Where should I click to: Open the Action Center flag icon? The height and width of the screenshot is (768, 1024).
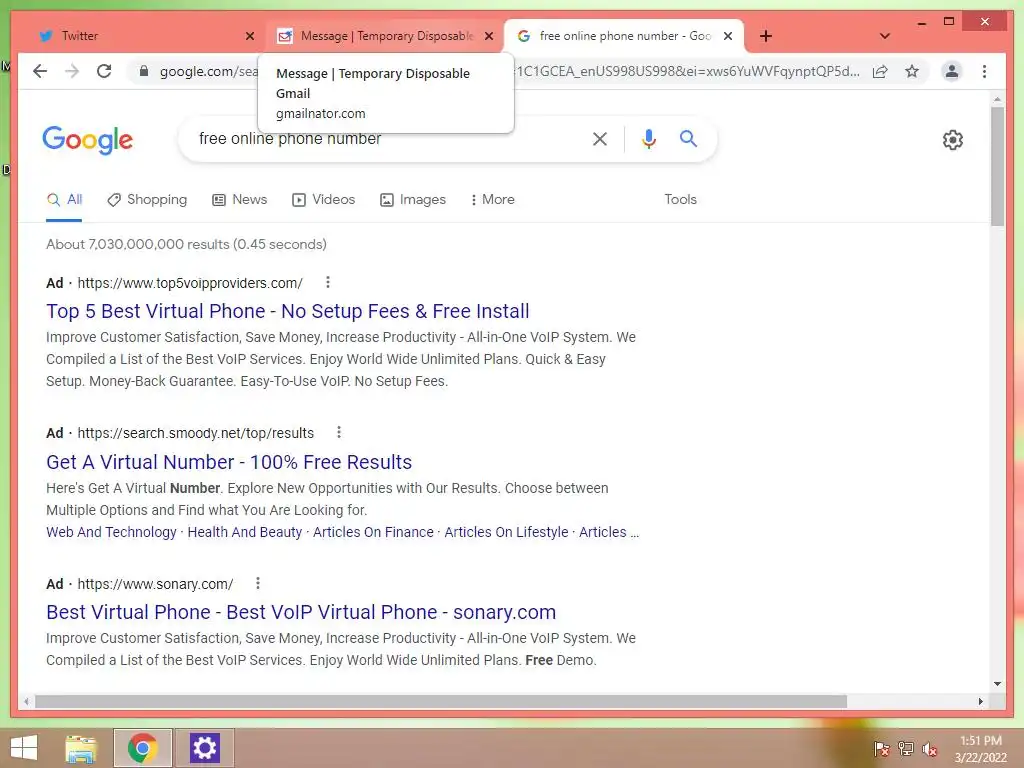tap(881, 749)
